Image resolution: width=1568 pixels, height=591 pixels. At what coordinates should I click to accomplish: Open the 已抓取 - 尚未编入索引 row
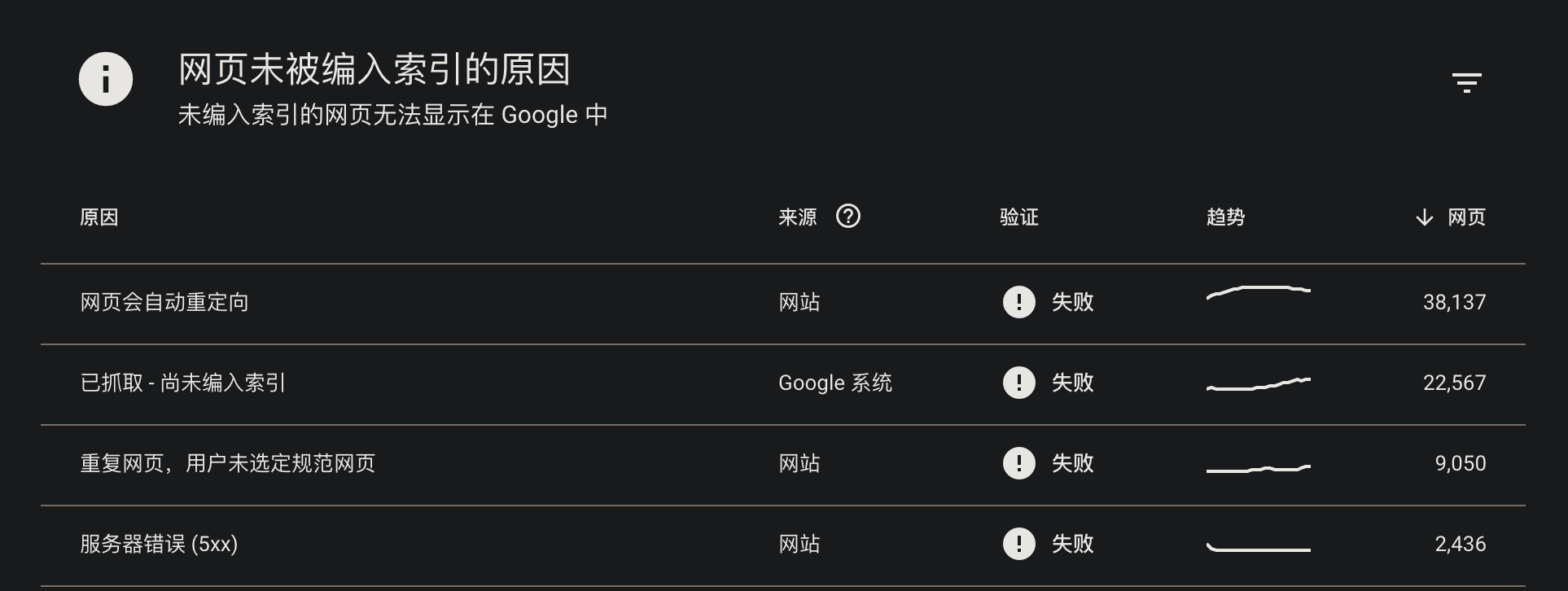point(783,384)
